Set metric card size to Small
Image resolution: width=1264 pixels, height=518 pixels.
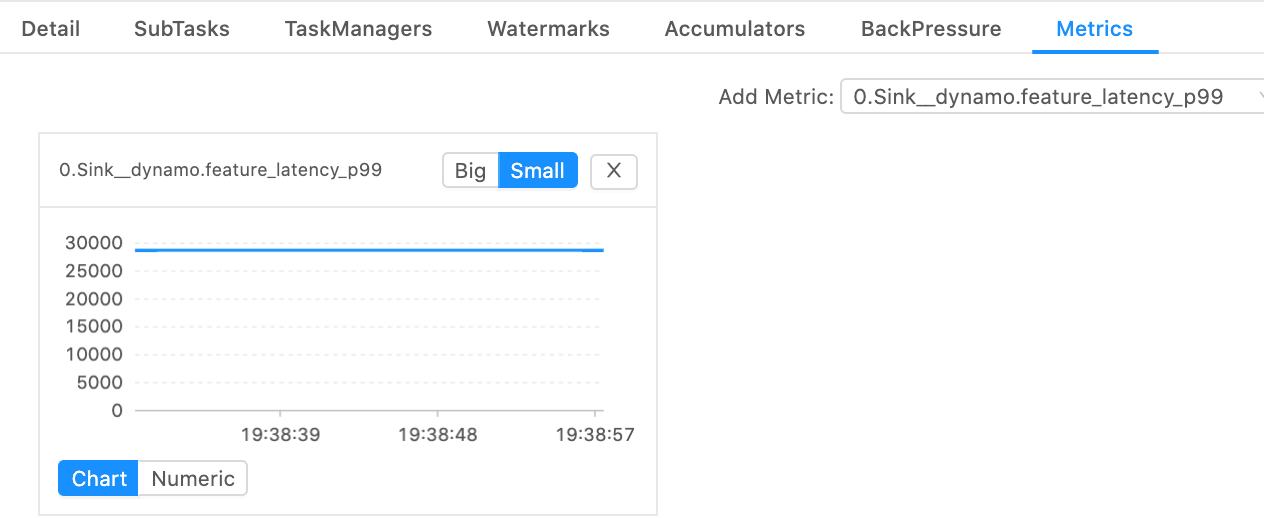point(537,171)
